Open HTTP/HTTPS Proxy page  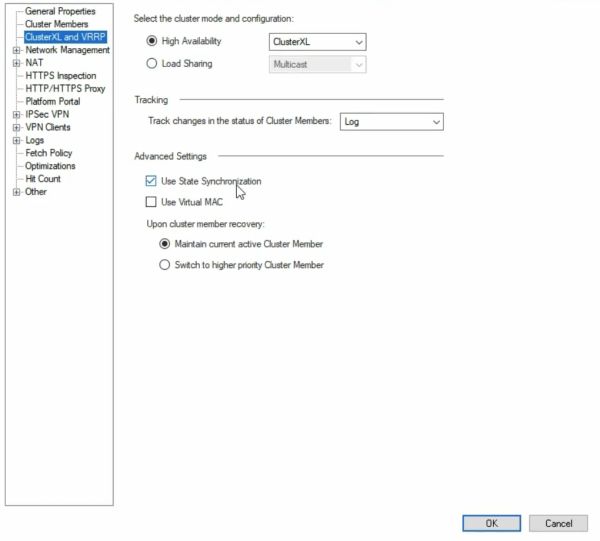[x=65, y=88]
